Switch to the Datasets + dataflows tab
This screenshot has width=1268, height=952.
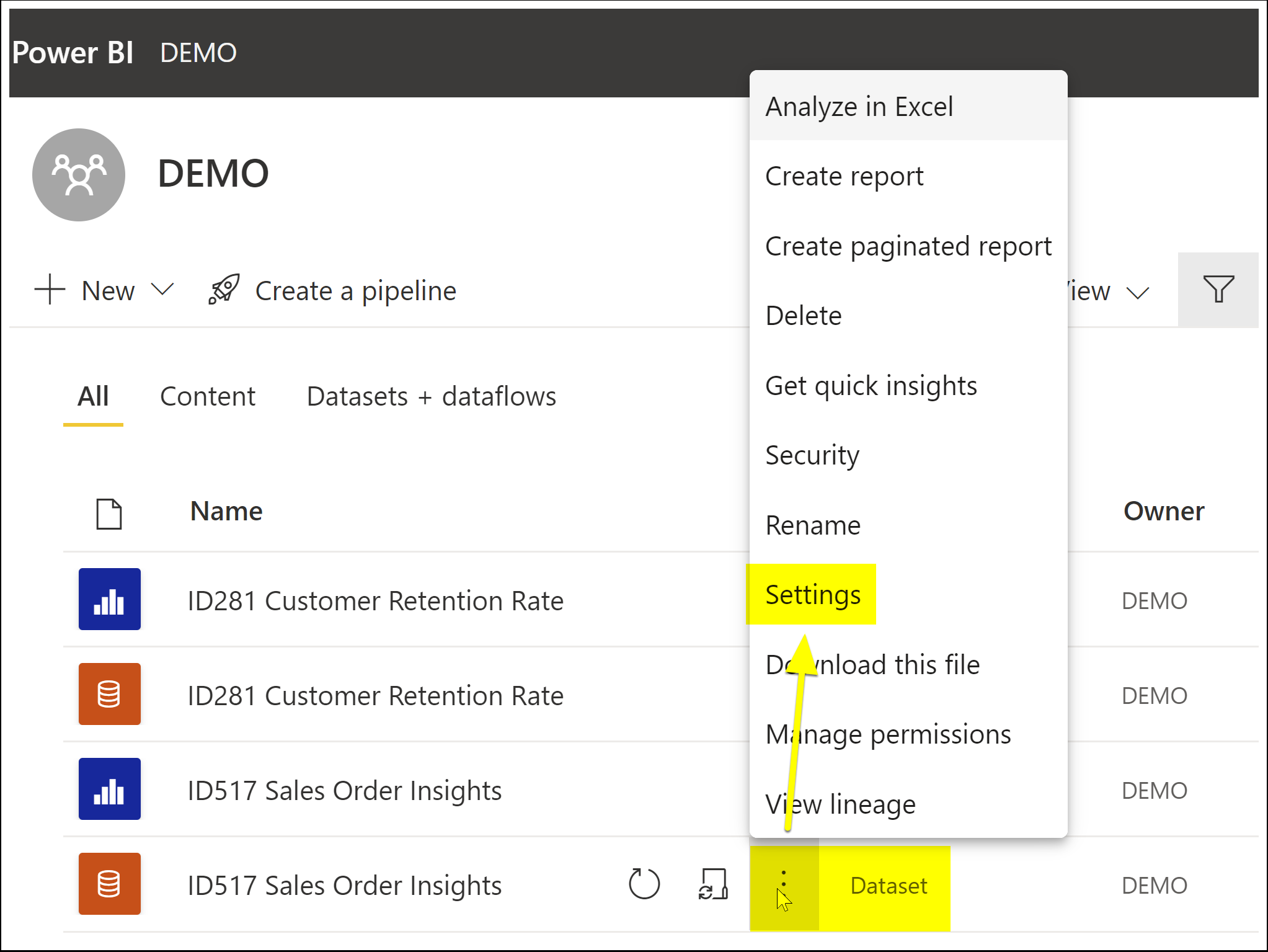point(432,396)
